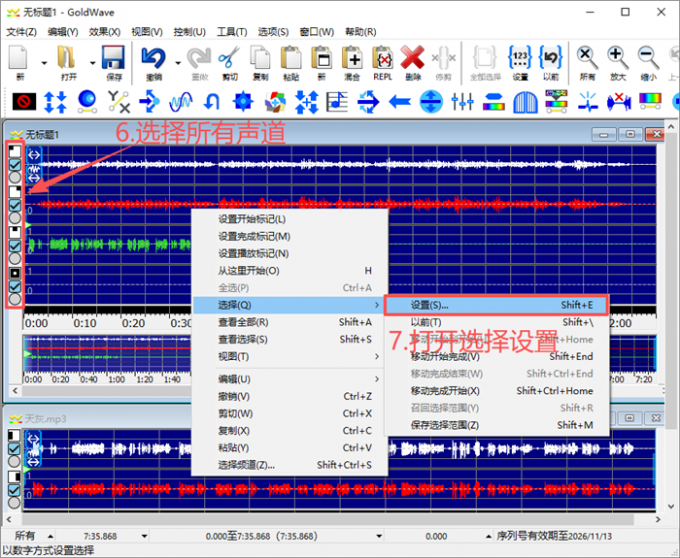Open the 所有 up-arrow menu in status bar
680x558 pixels.
(50, 536)
